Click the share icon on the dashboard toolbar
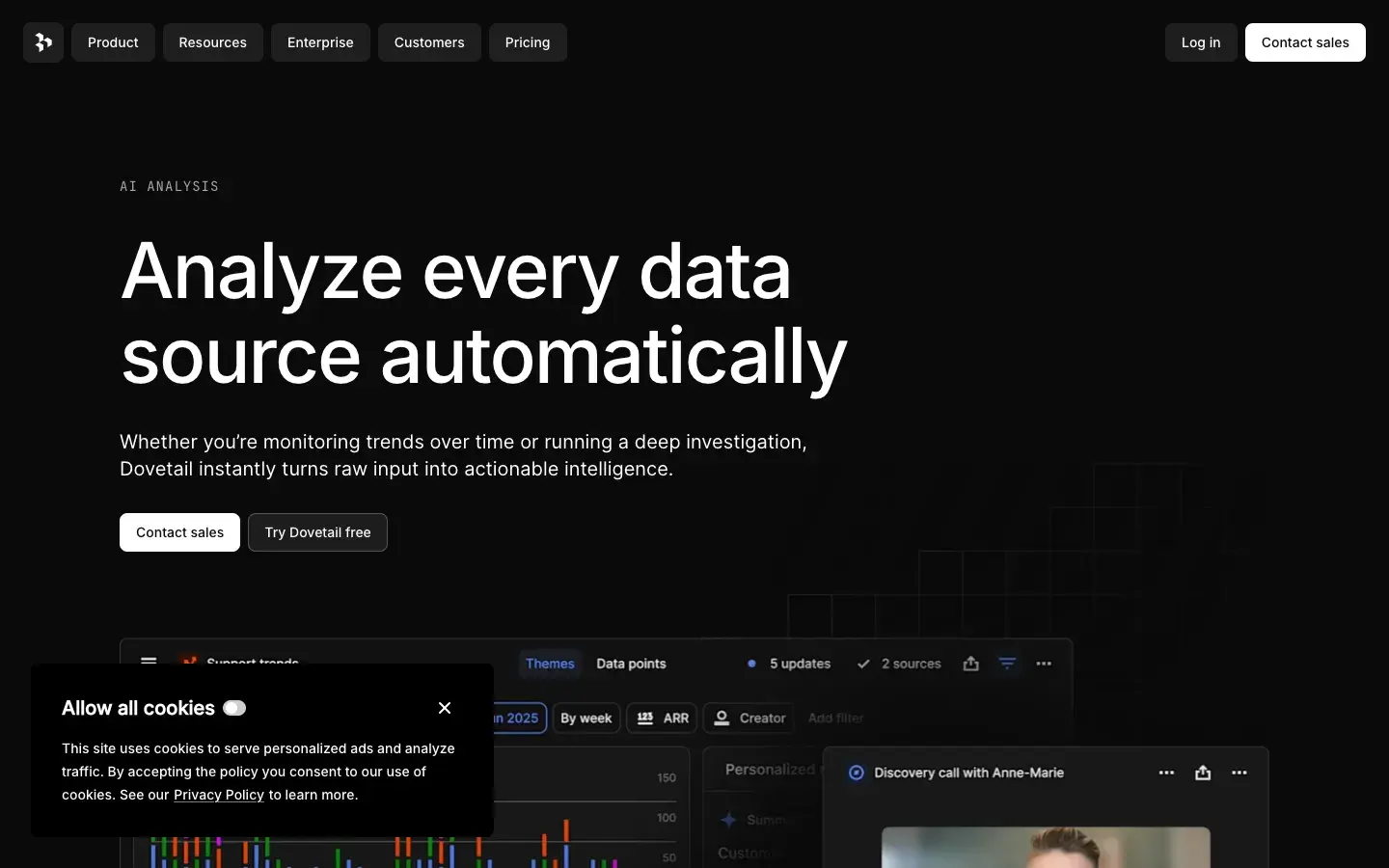 point(970,664)
